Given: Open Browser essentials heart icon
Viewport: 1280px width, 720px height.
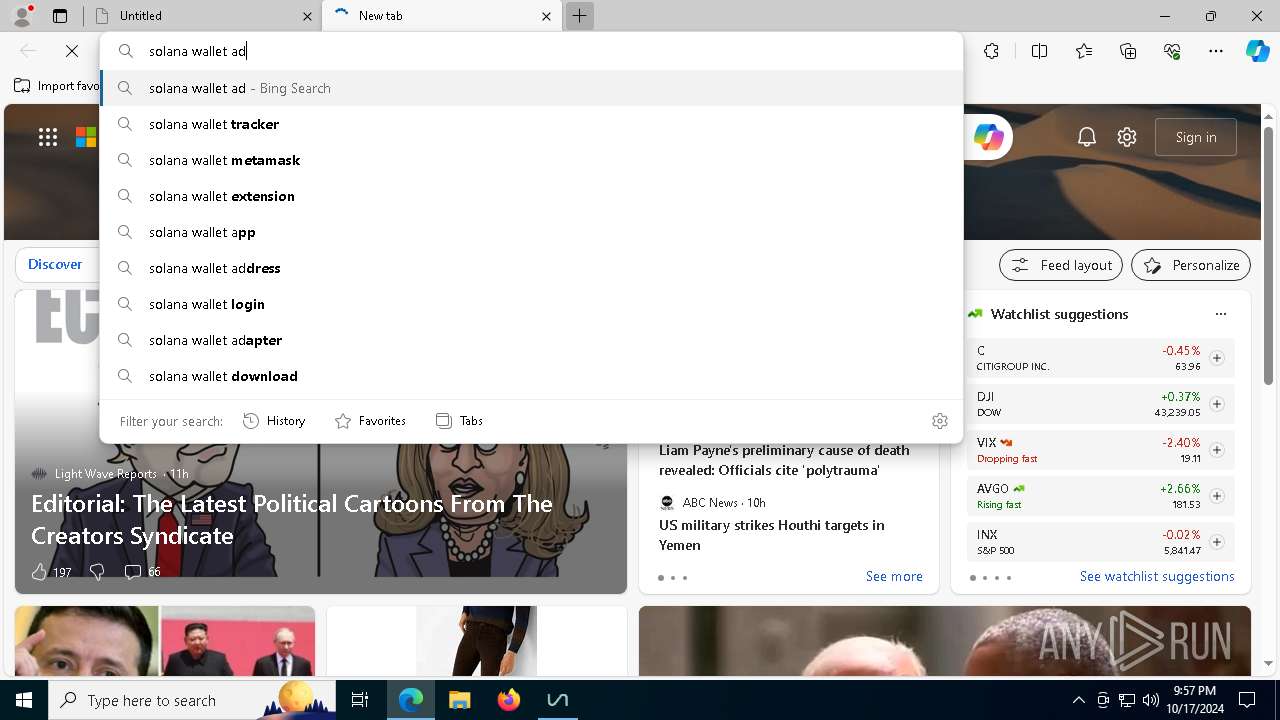Looking at the screenshot, I should coord(1172,51).
